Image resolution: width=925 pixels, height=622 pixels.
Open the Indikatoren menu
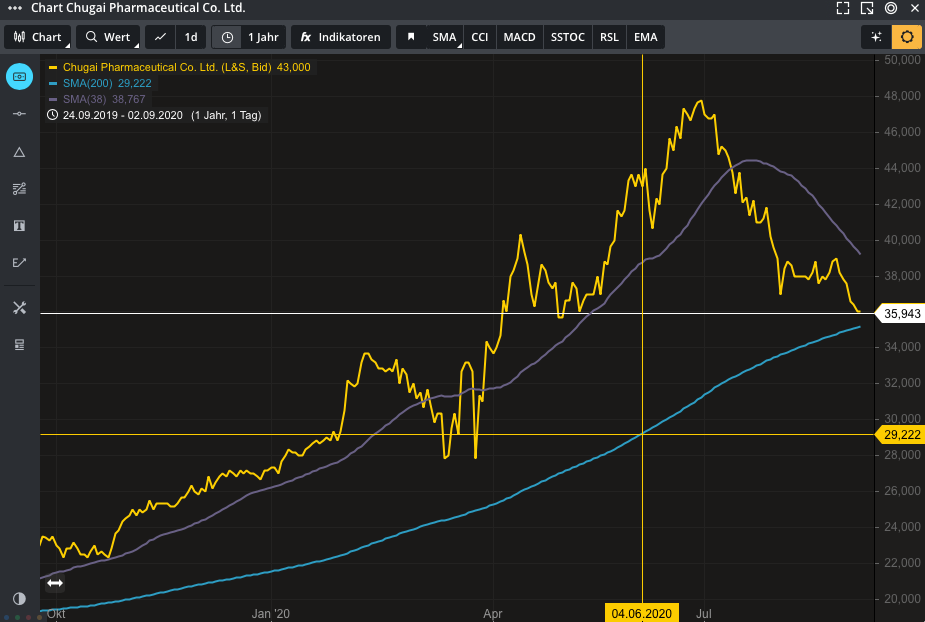(x=340, y=37)
